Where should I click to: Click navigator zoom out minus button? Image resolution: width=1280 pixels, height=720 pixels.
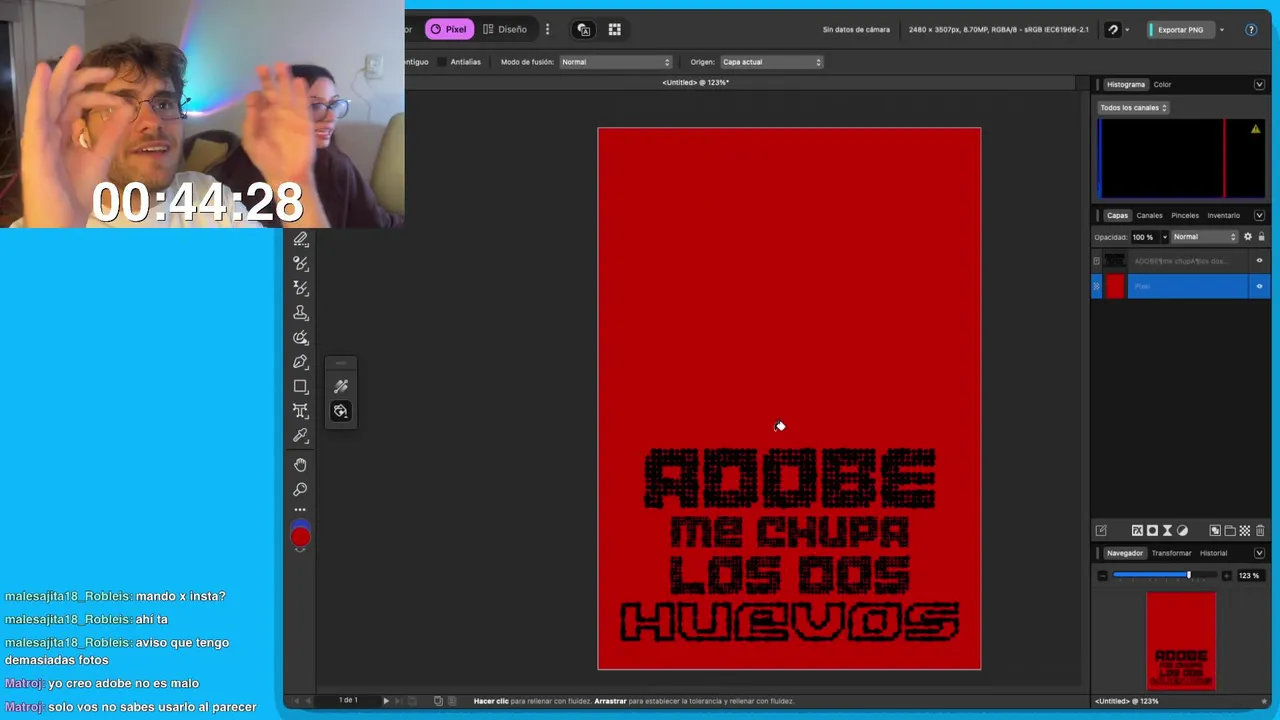(x=1102, y=576)
